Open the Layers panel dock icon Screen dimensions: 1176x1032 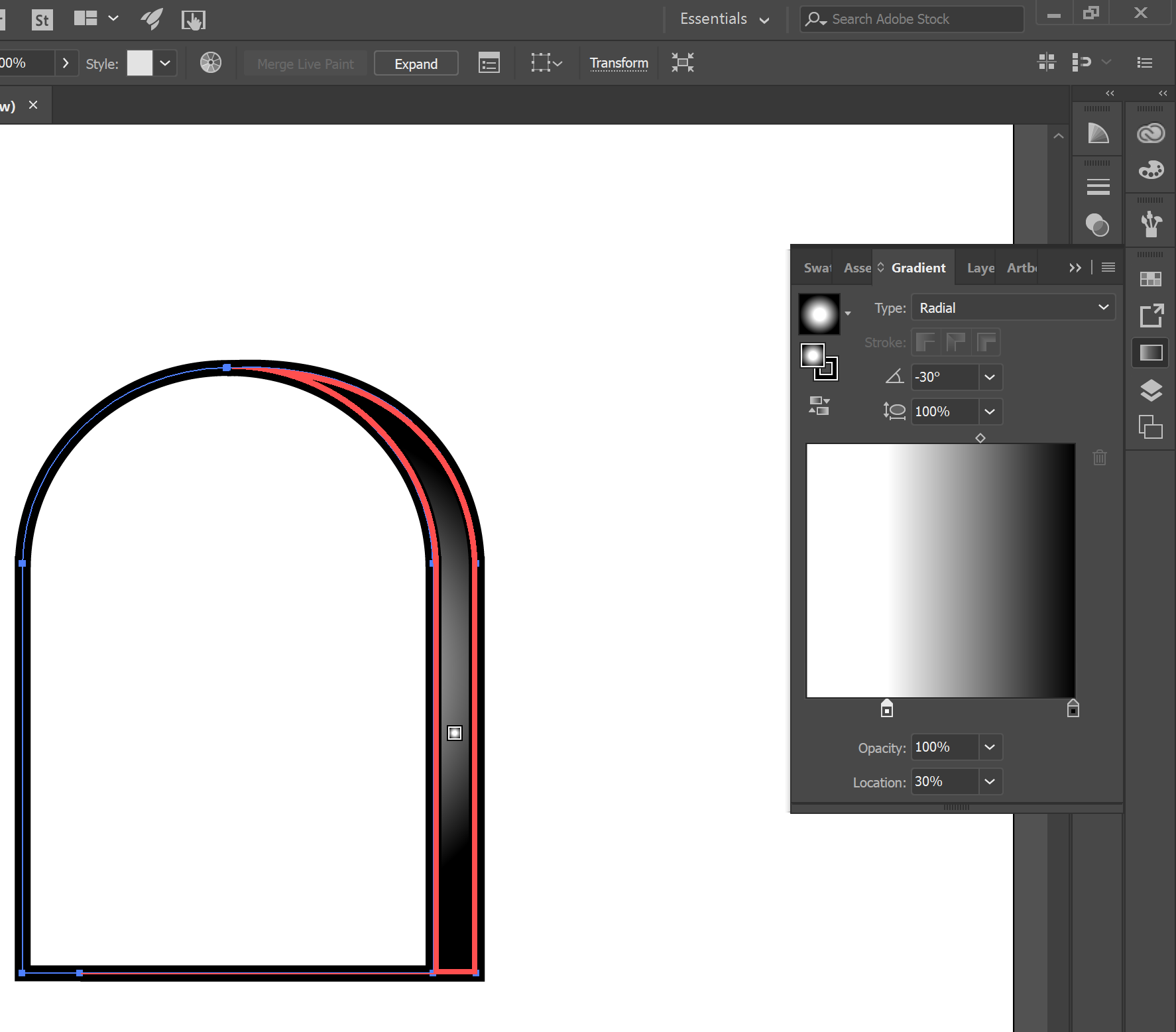tap(1151, 390)
